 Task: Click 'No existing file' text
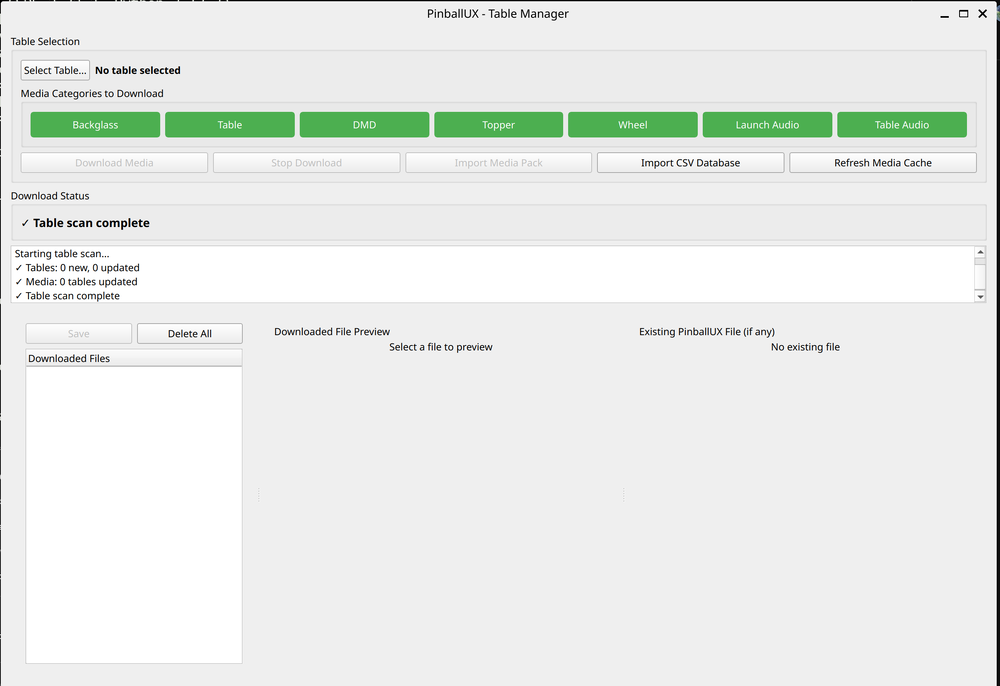click(805, 347)
